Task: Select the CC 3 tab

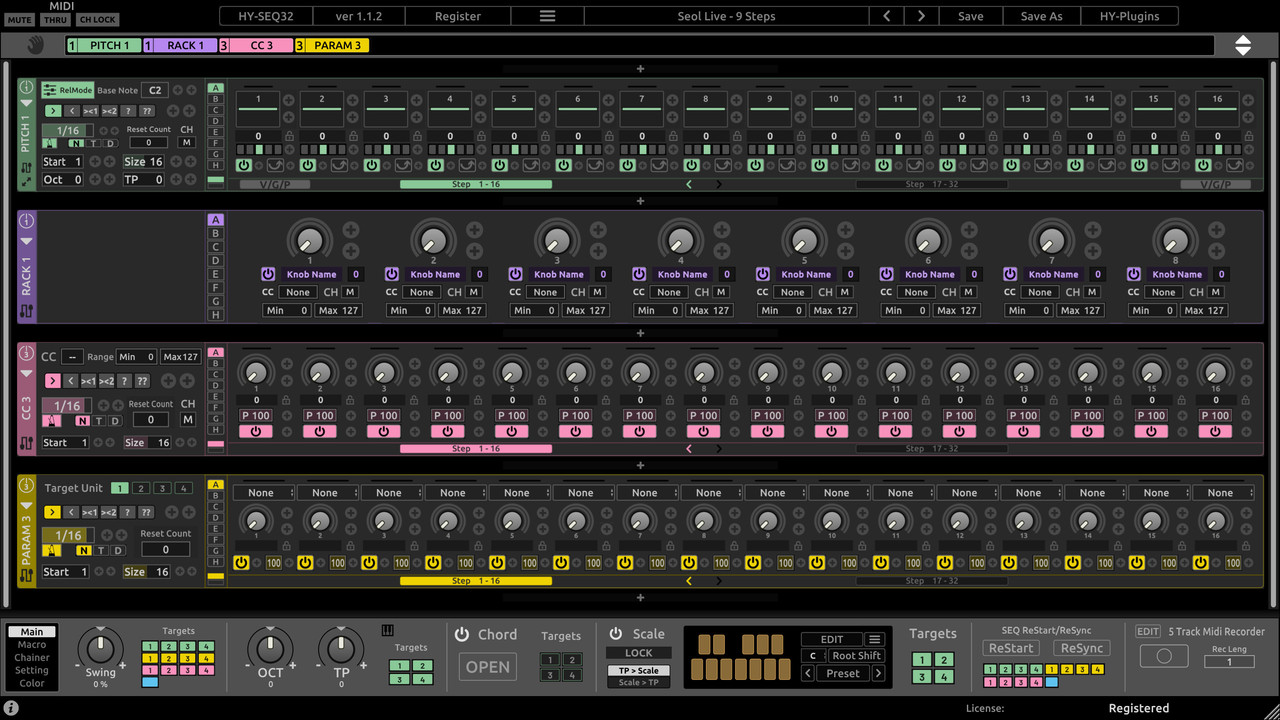Action: 256,45
